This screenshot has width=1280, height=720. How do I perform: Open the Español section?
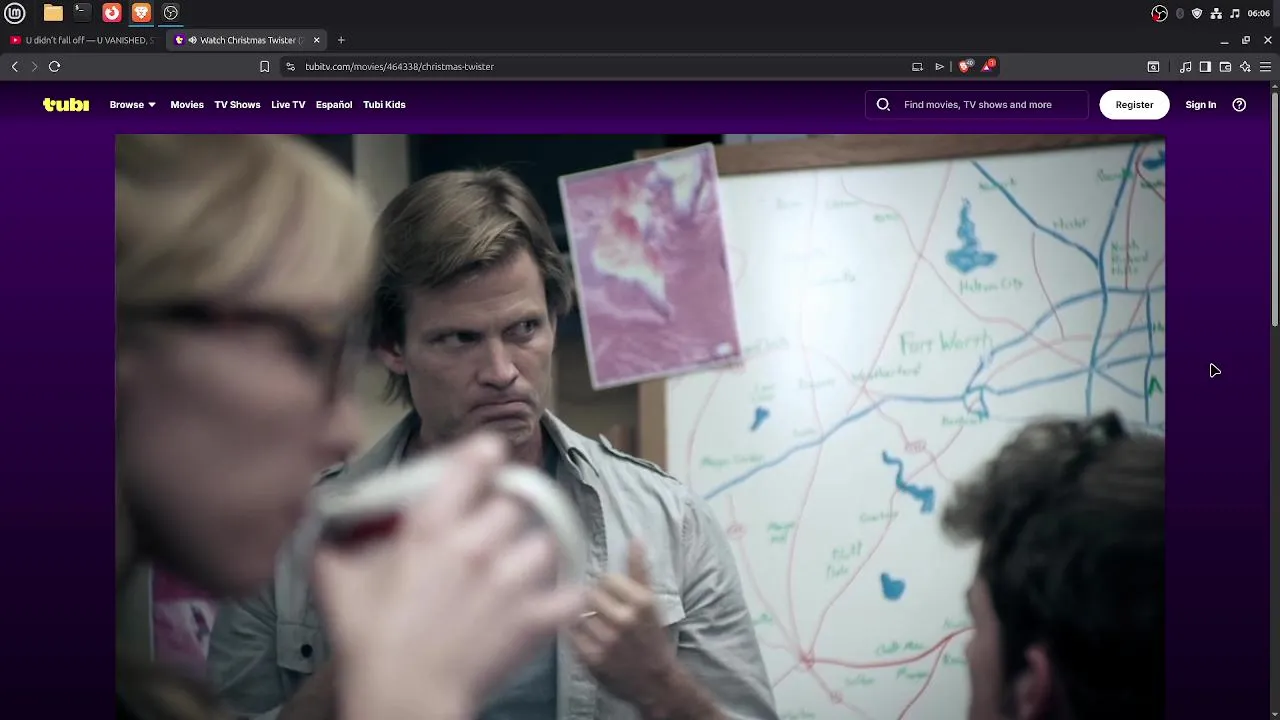click(334, 104)
